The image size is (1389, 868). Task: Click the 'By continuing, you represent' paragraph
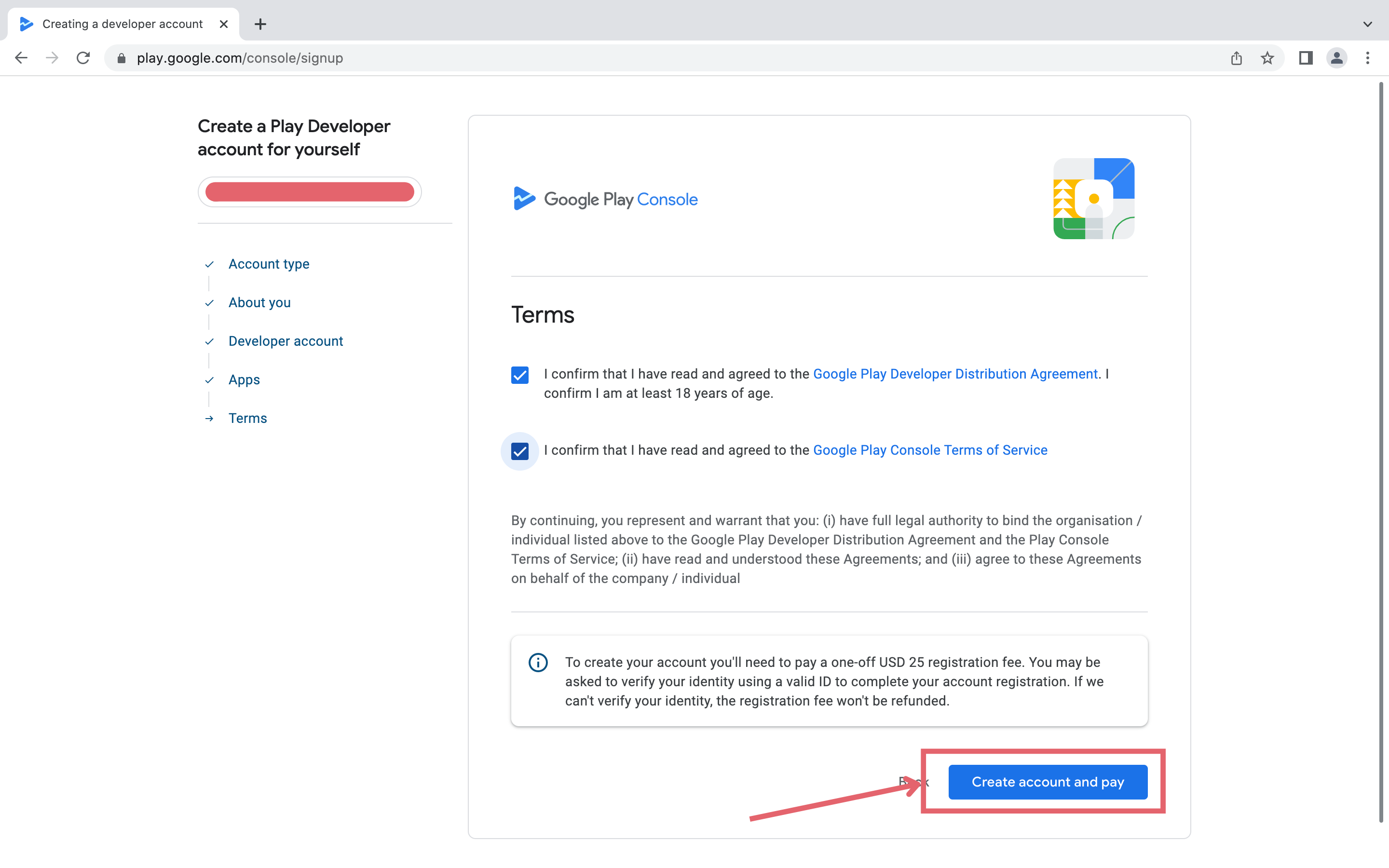coord(827,549)
